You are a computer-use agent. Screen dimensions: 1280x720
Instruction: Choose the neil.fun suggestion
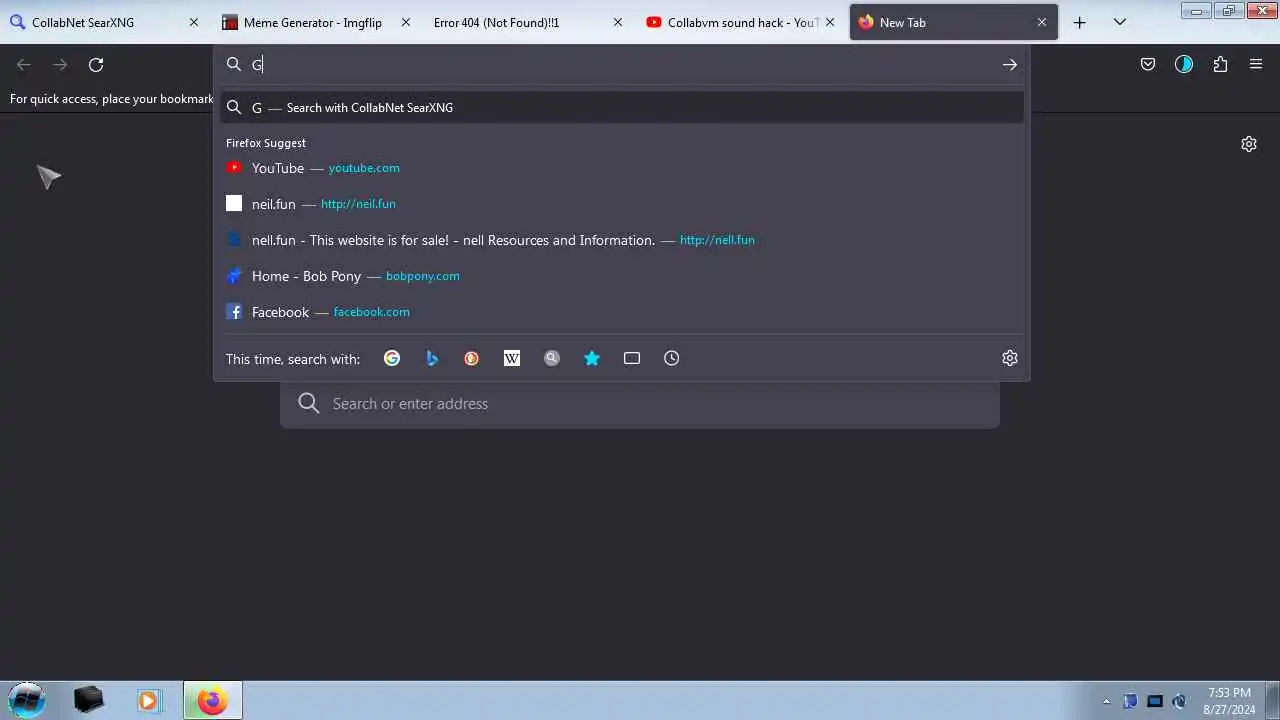(x=622, y=204)
